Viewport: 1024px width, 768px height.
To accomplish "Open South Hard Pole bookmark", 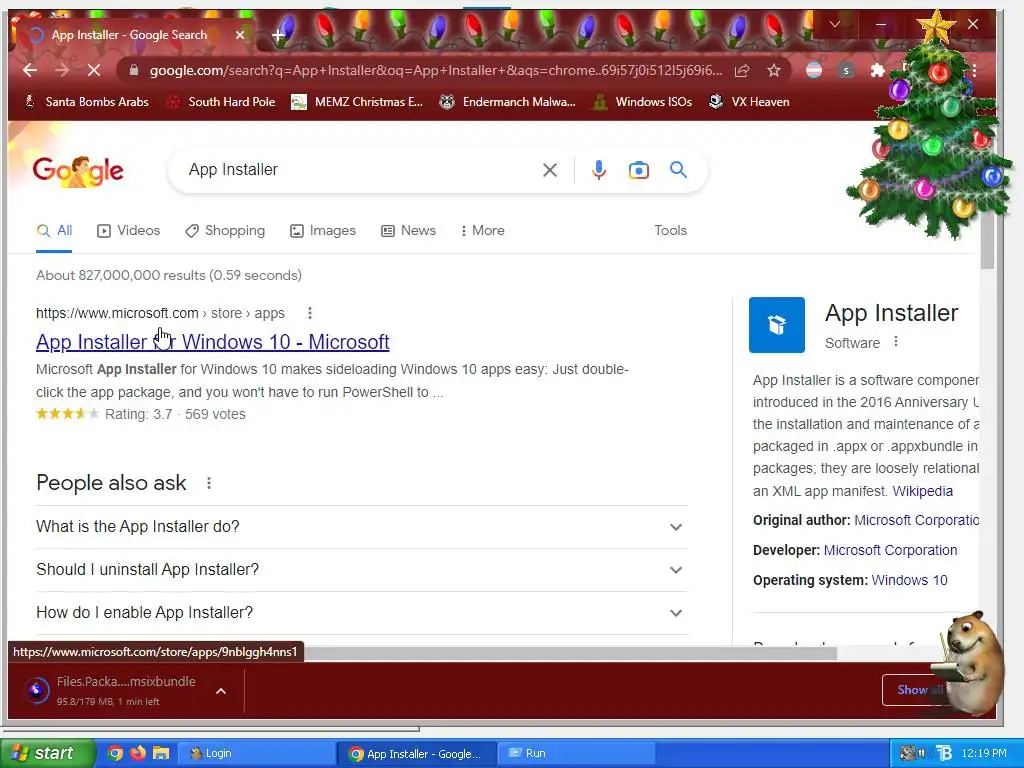I will click(221, 102).
